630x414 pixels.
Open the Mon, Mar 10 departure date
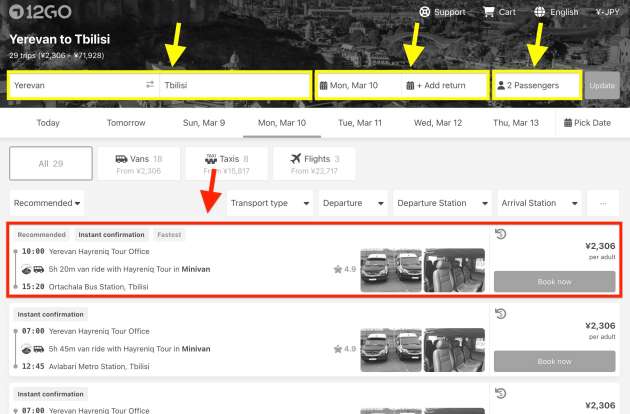358,85
